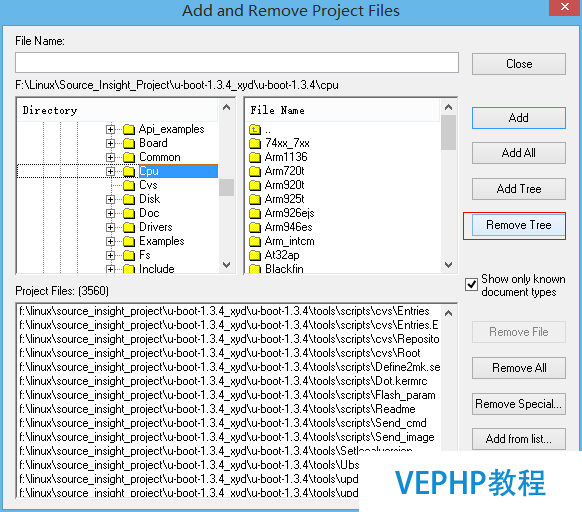Select the Arm920t folder icon
Image resolution: width=582 pixels, height=512 pixels.
coord(255,185)
